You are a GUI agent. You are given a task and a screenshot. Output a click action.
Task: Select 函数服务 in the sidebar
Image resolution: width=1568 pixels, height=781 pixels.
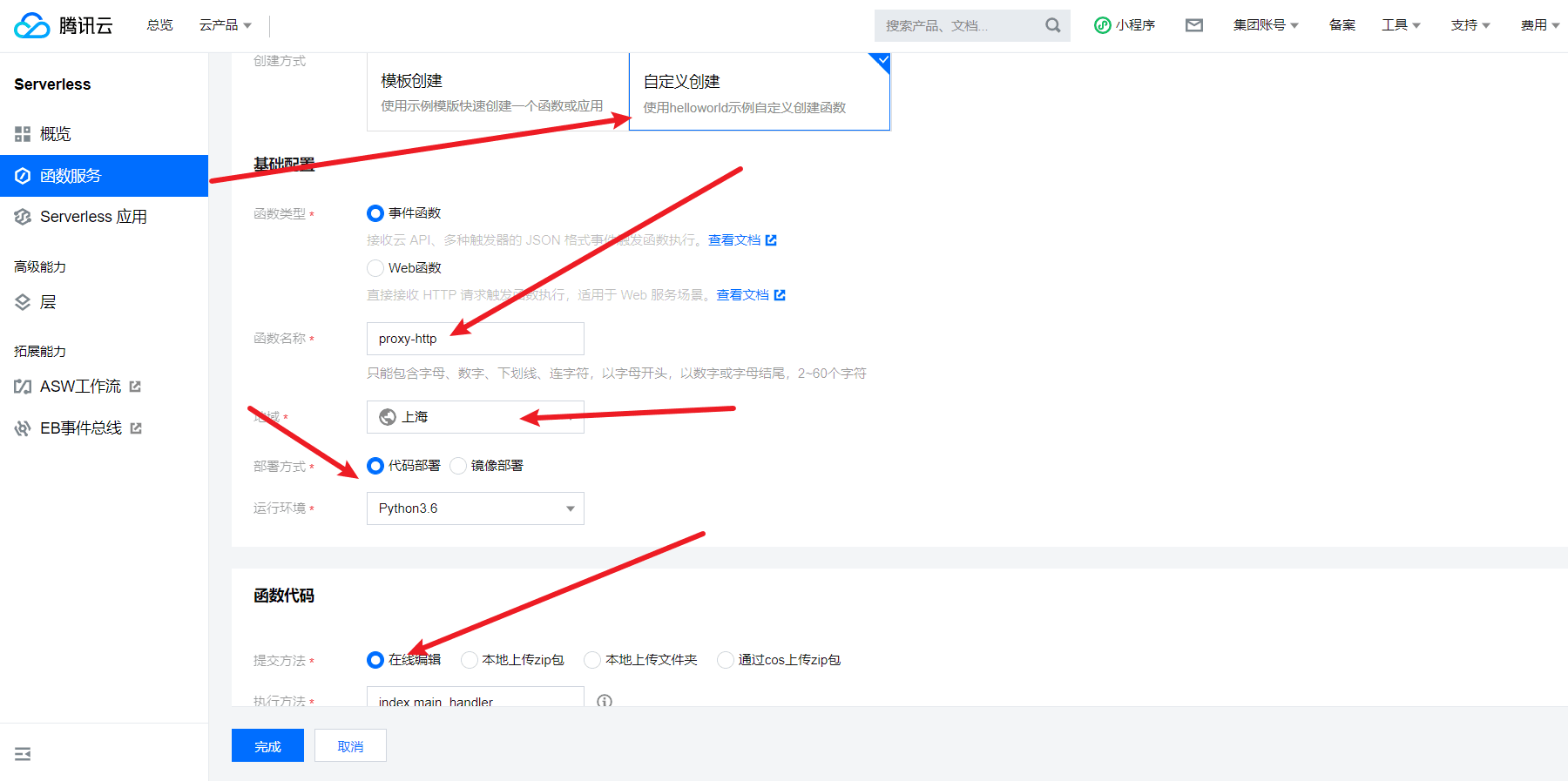(x=104, y=176)
